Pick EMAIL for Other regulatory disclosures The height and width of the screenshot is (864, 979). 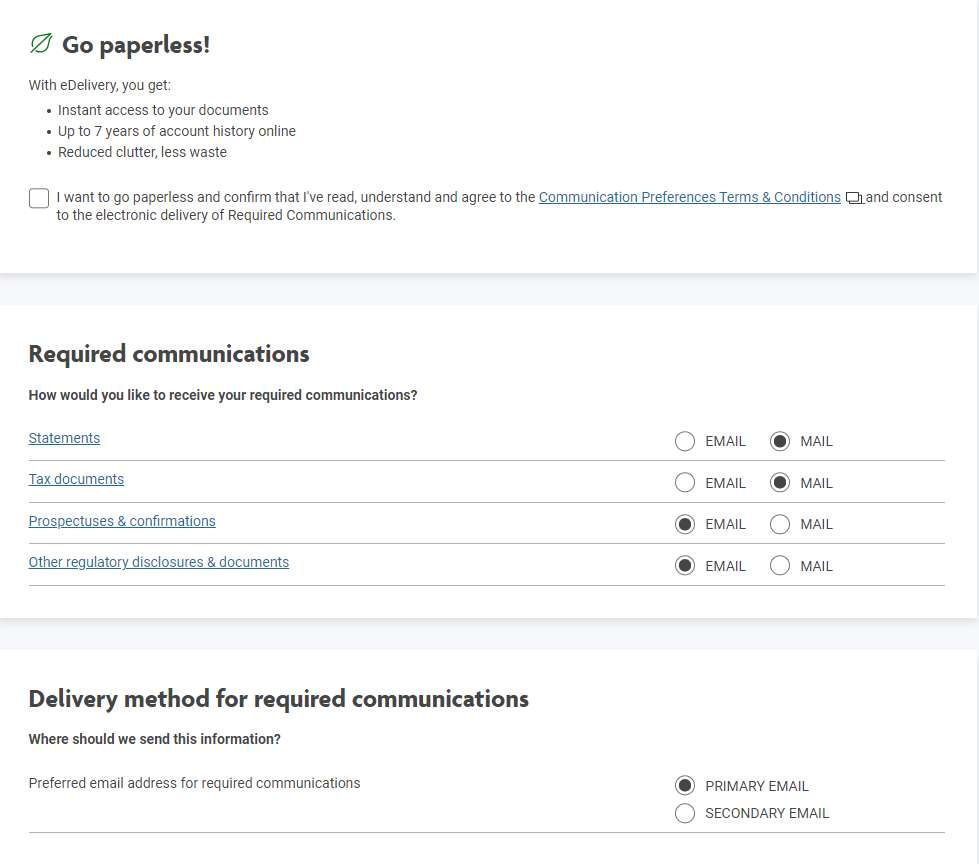pyautogui.click(x=685, y=566)
